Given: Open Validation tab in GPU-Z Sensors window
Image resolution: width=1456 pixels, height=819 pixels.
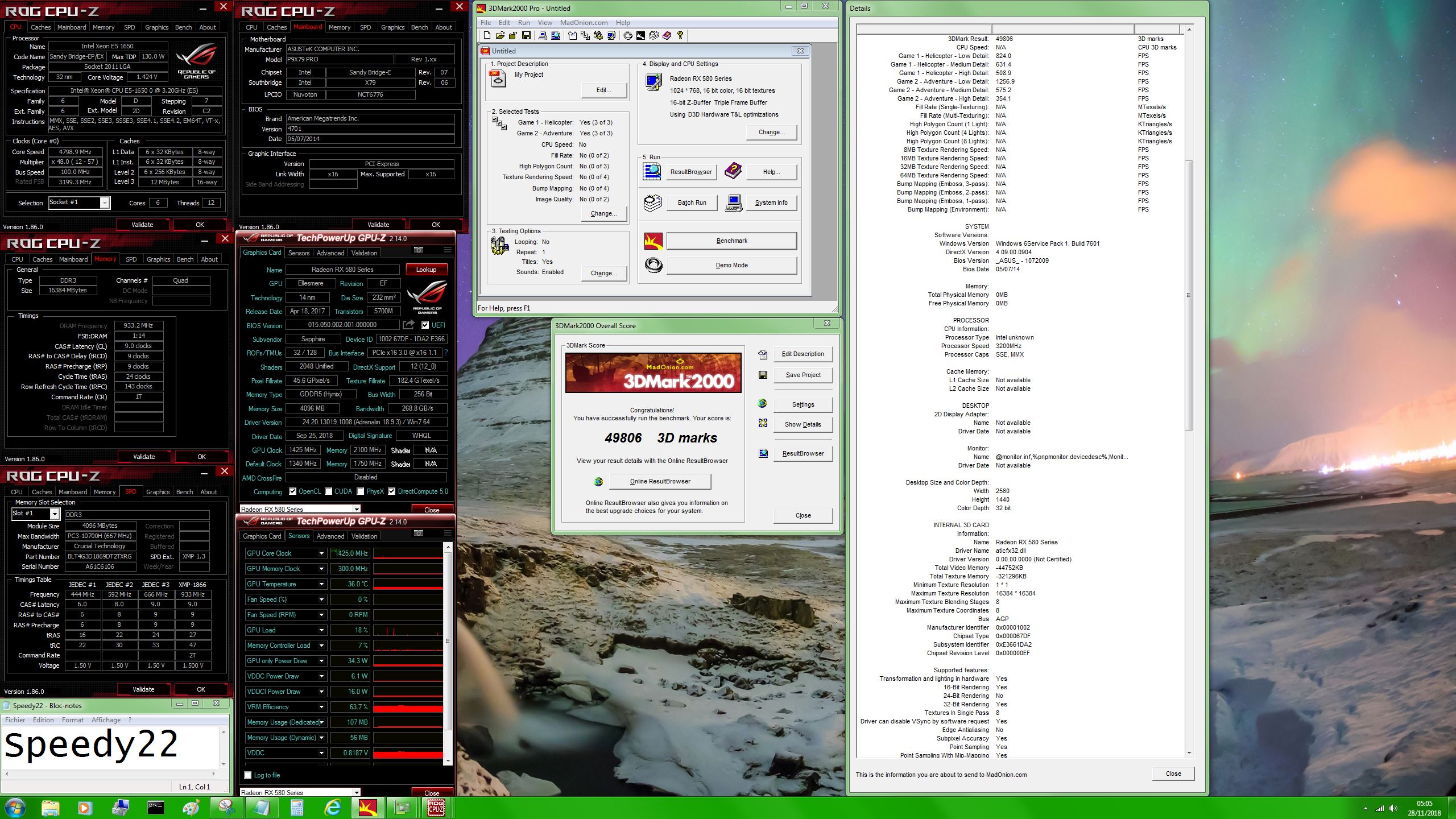Looking at the screenshot, I should [x=364, y=536].
